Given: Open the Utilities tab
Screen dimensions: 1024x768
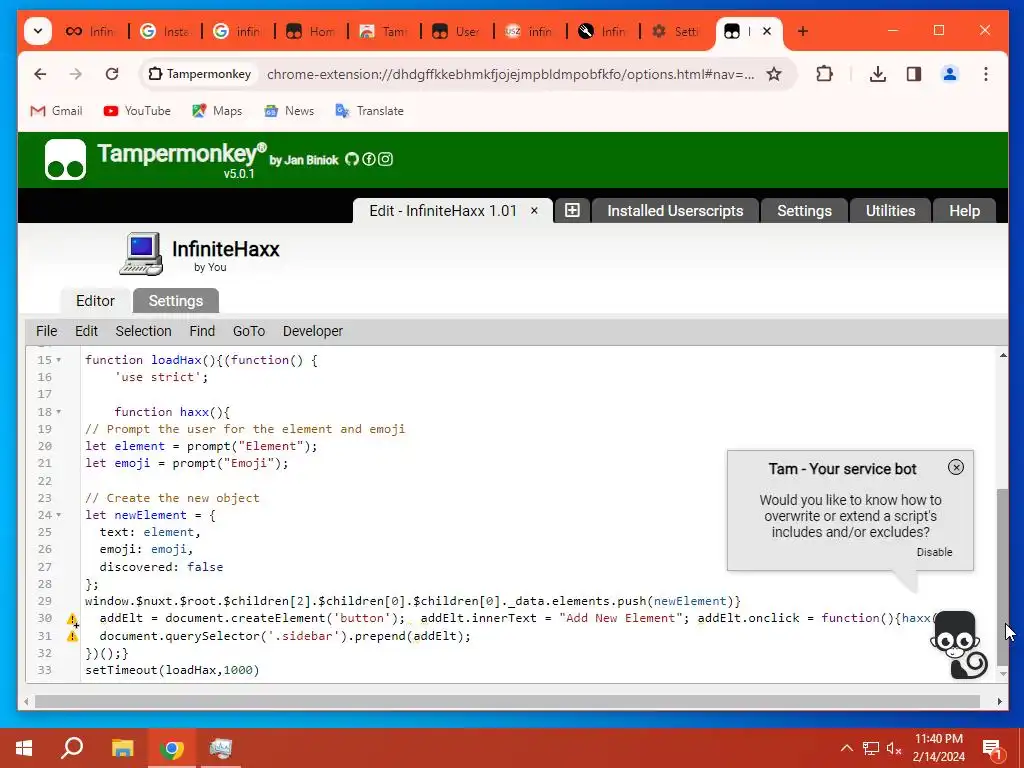Looking at the screenshot, I should (890, 210).
